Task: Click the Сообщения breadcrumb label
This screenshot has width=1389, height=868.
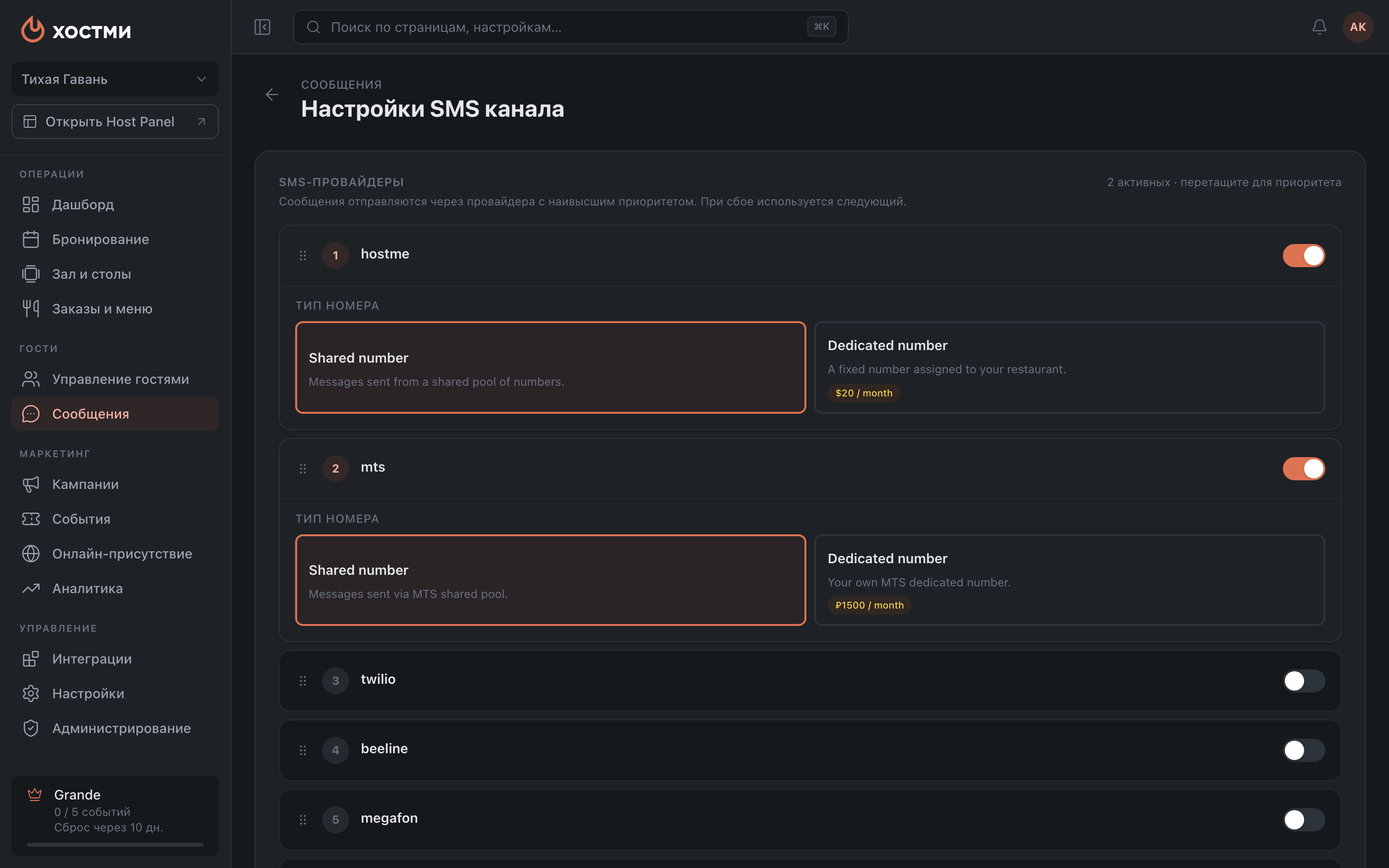Action: [341, 85]
